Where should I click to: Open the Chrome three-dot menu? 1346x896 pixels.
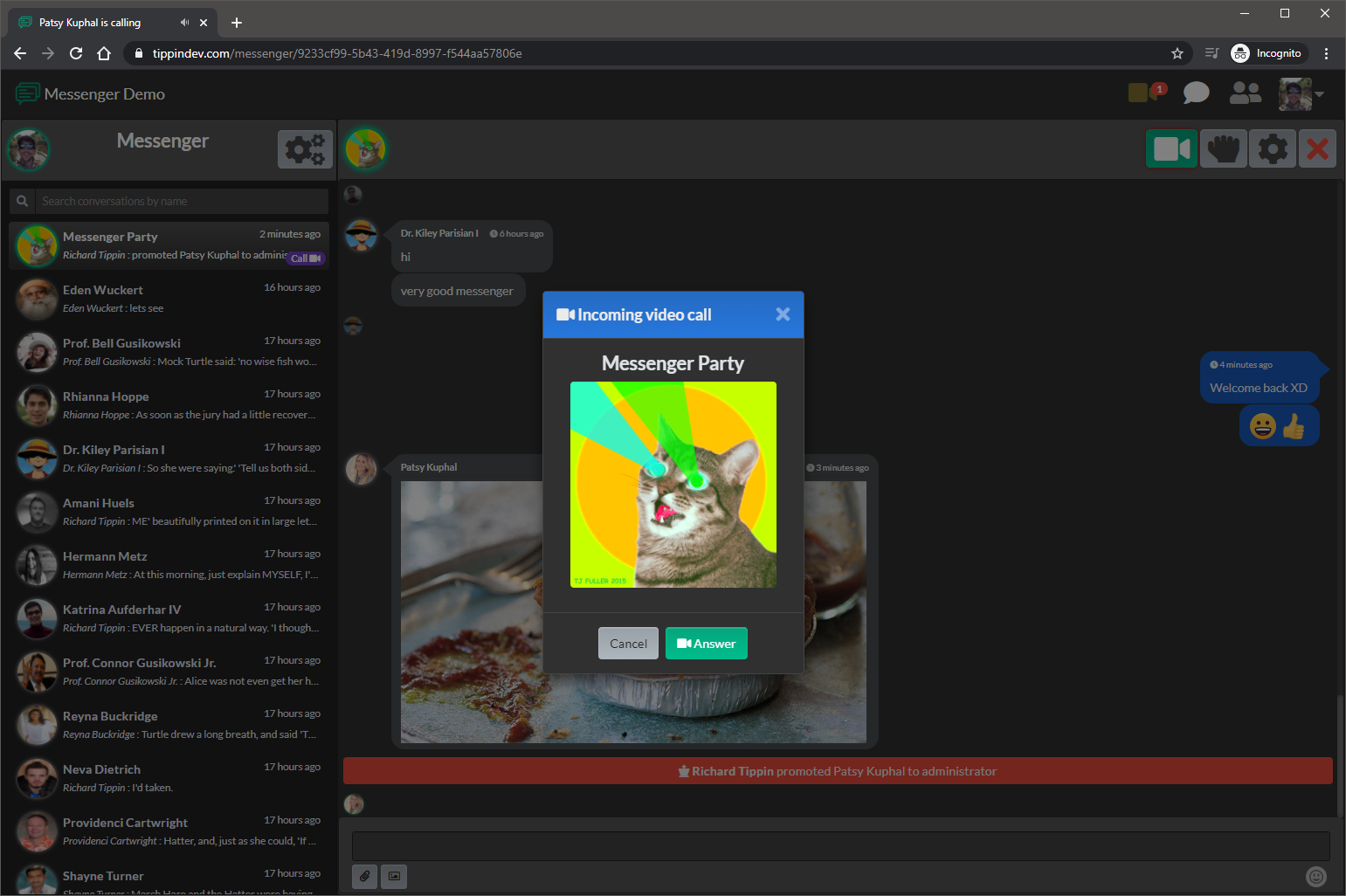(1326, 53)
